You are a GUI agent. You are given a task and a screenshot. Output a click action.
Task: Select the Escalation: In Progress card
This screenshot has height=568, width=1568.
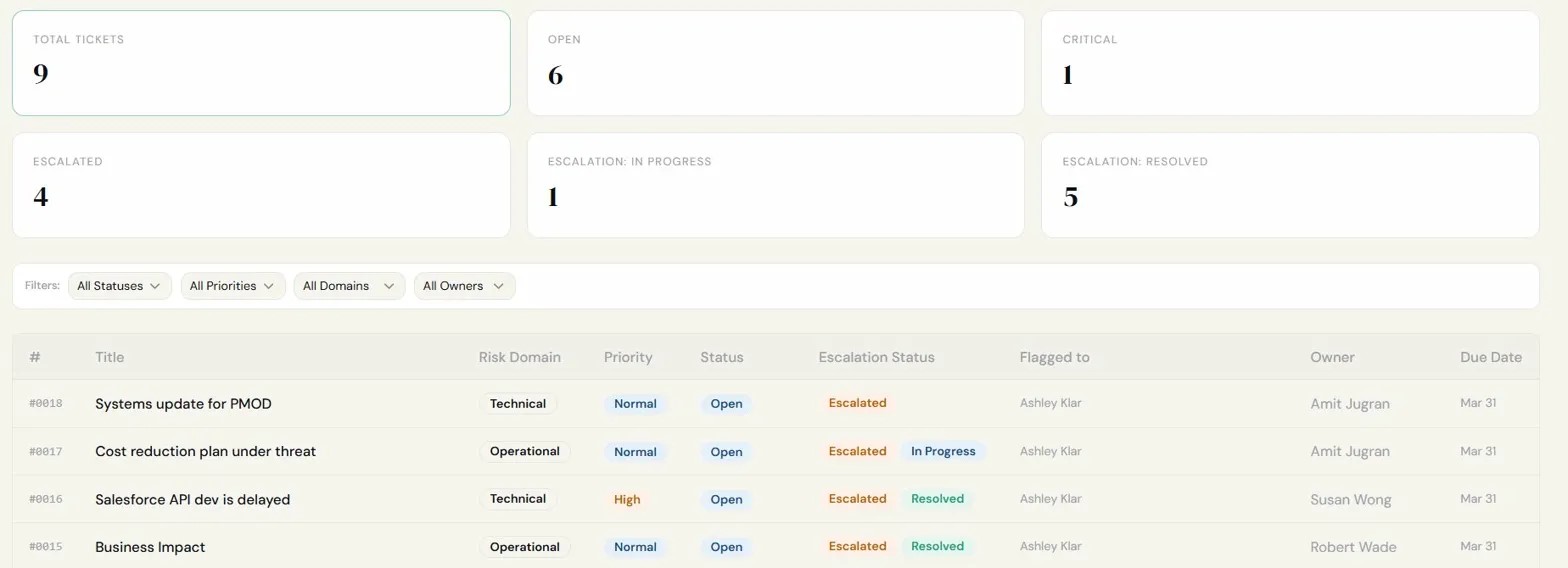click(x=776, y=185)
